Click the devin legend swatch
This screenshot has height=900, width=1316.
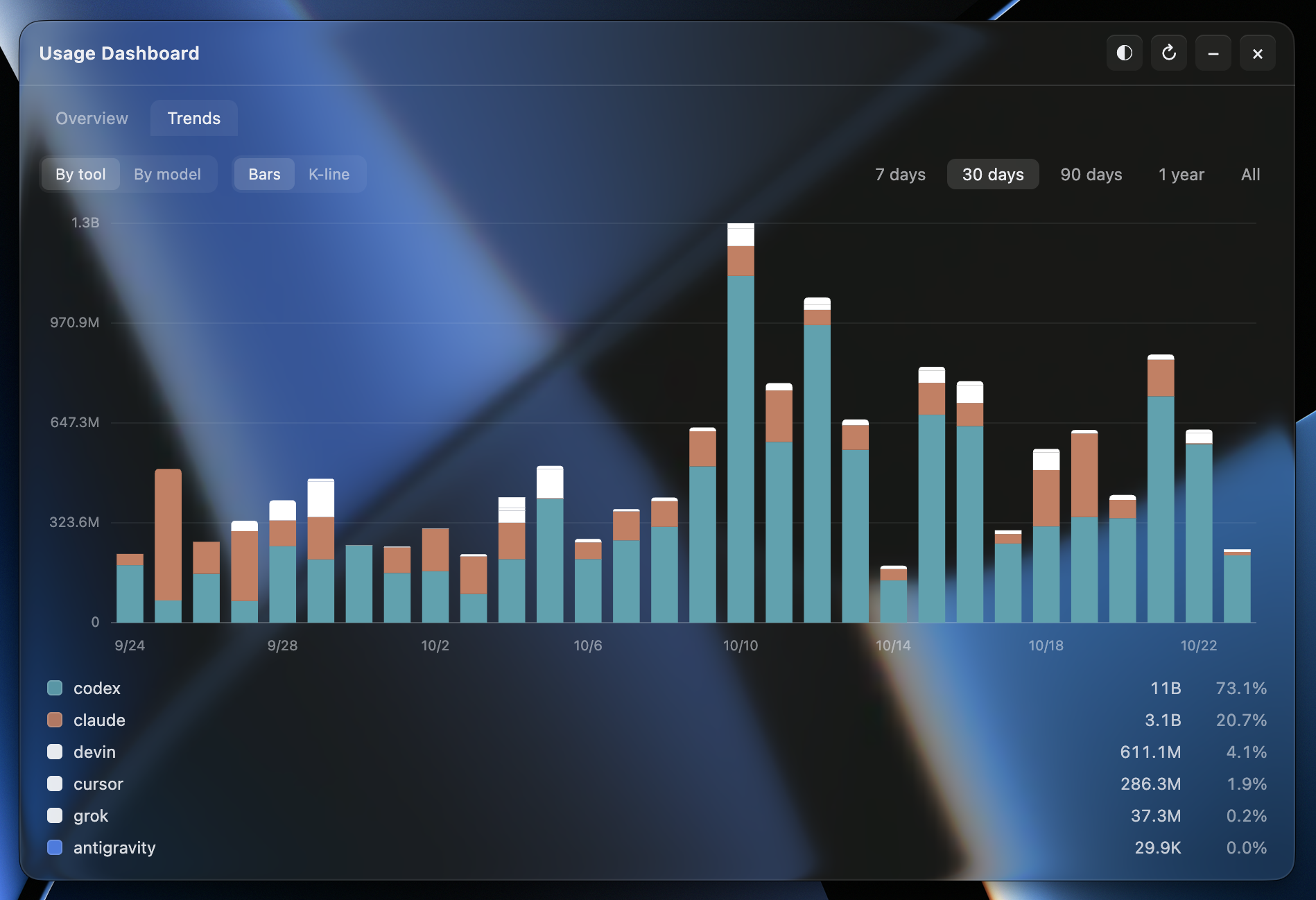(x=55, y=752)
